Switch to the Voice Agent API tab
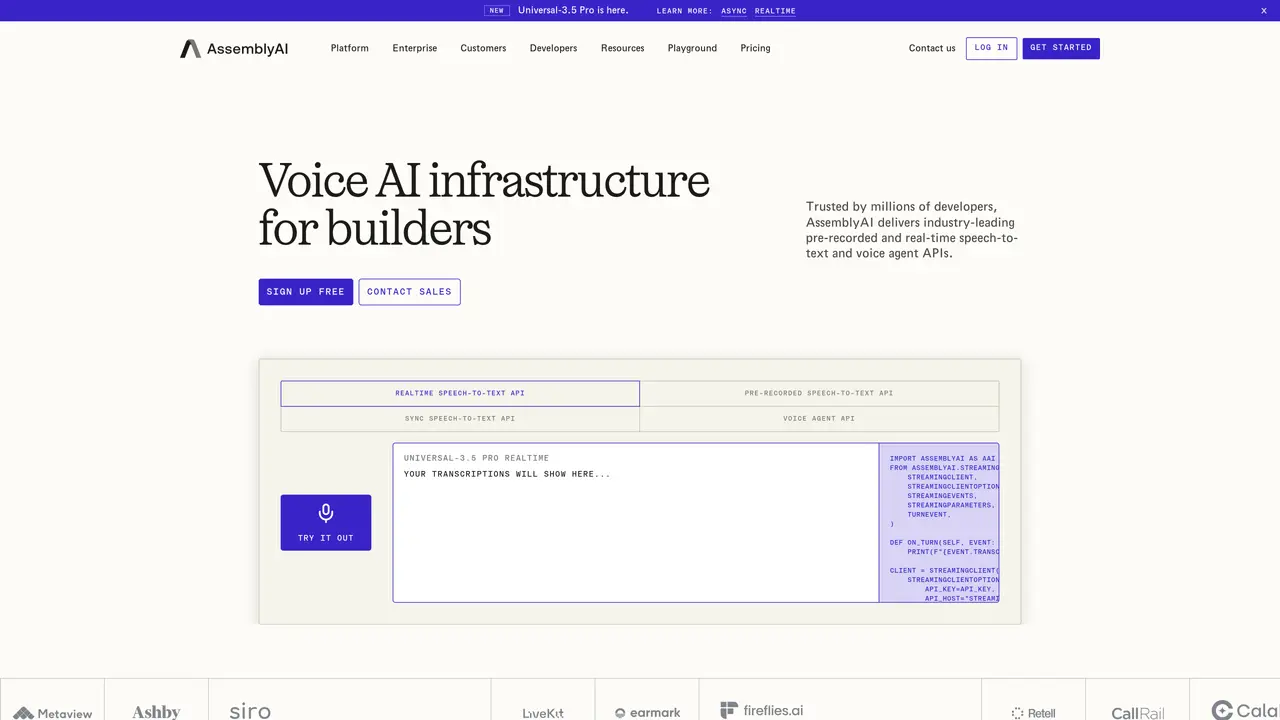Viewport: 1280px width, 720px height. coord(819,419)
